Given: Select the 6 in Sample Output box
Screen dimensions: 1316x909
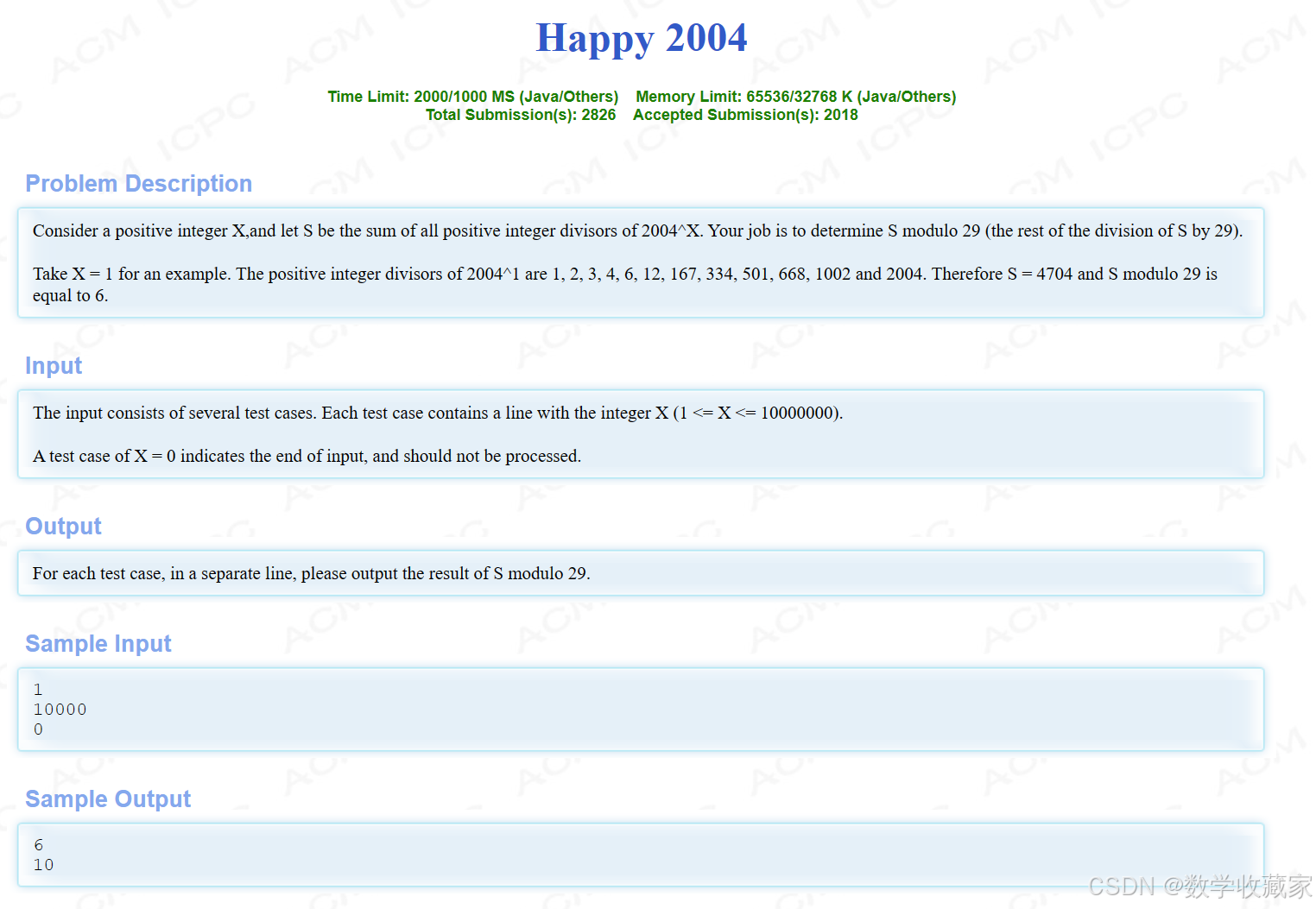Looking at the screenshot, I should pos(38,844).
